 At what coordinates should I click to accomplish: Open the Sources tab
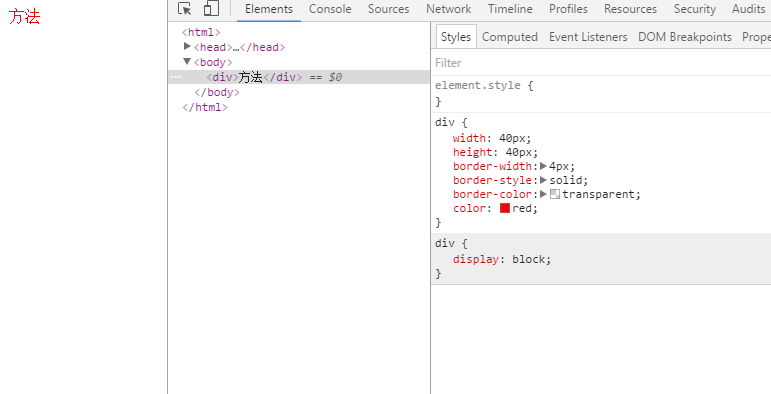388,9
